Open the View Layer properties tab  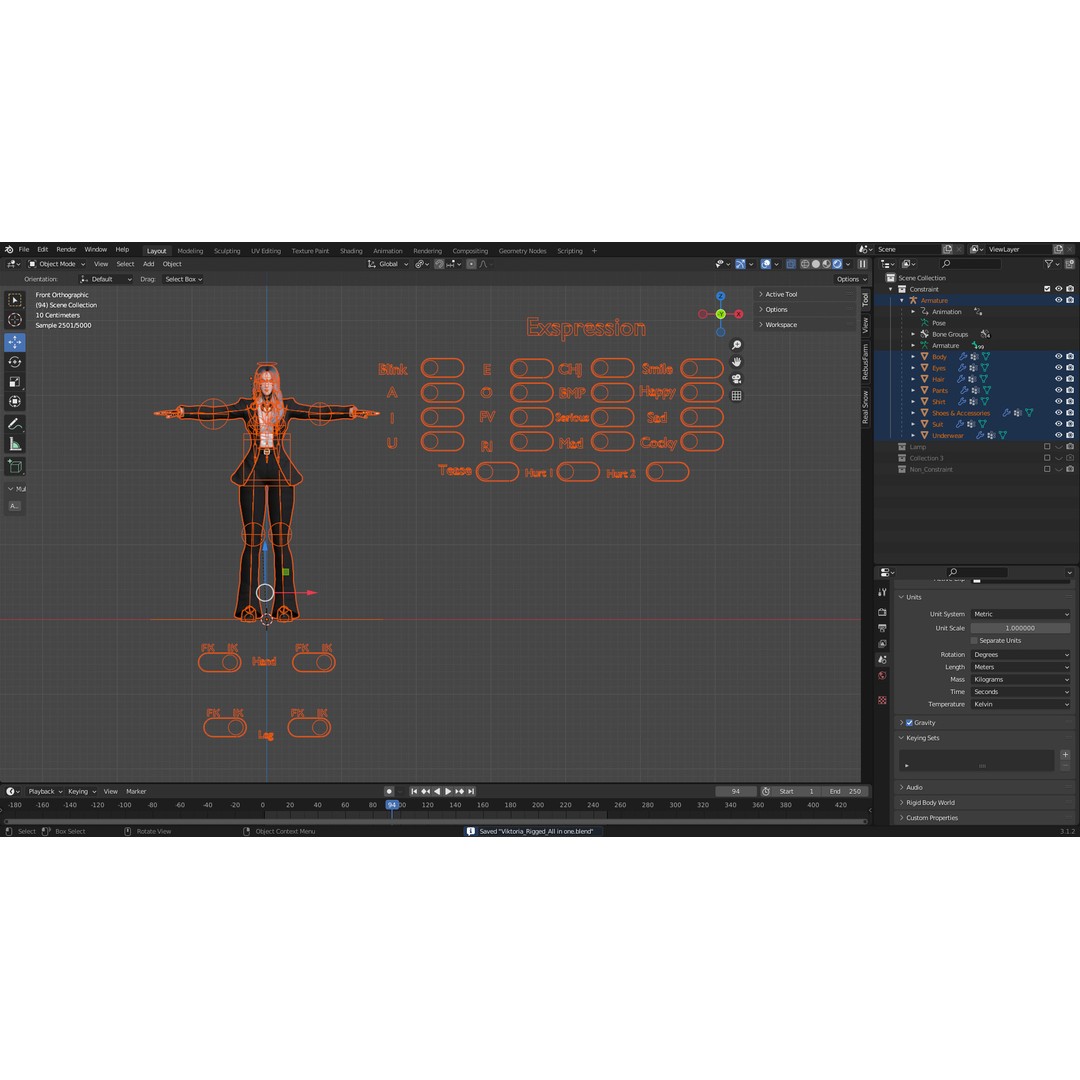[882, 644]
